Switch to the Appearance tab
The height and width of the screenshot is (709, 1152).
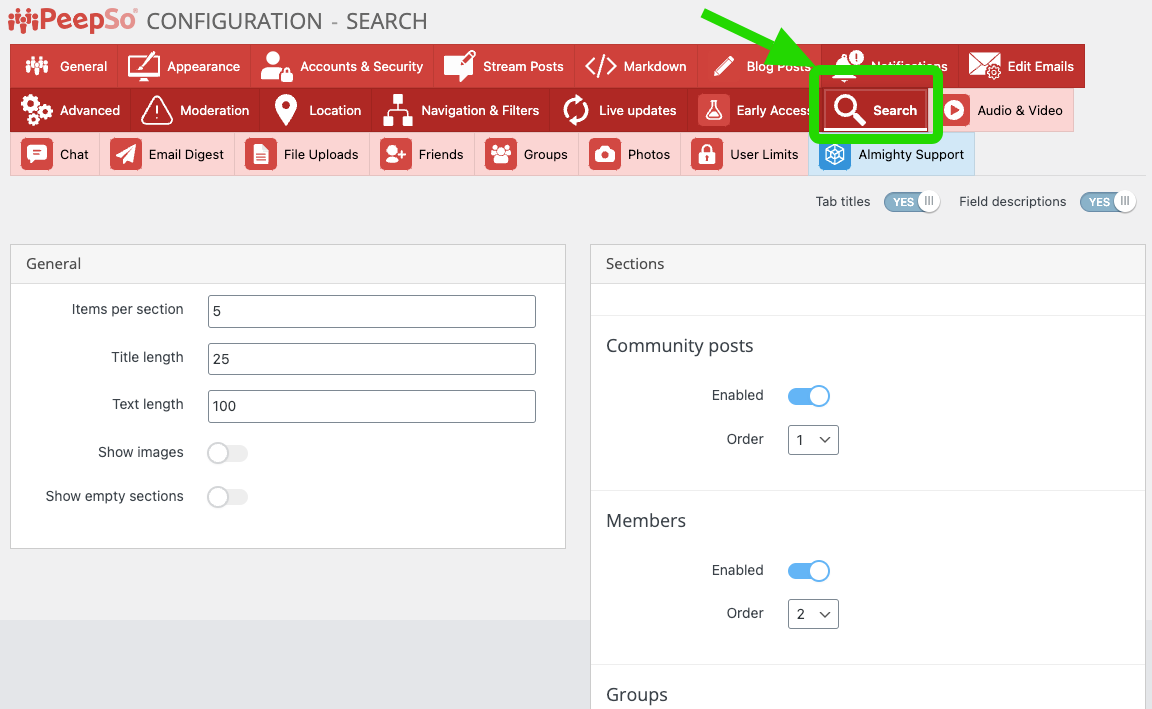tap(184, 66)
